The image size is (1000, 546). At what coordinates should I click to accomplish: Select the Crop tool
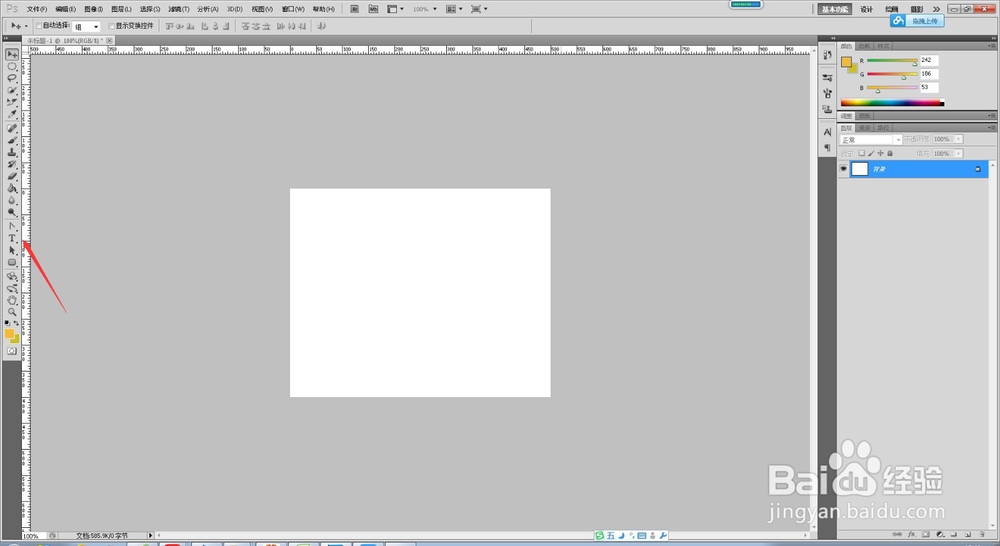coord(12,103)
